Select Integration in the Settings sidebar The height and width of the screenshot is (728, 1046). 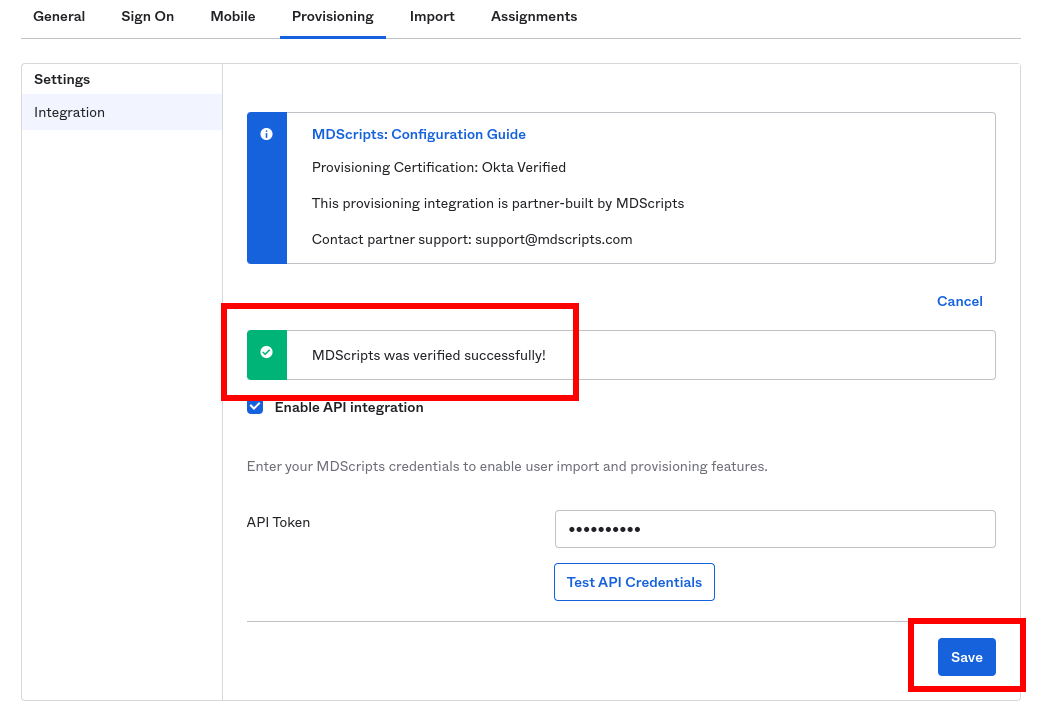click(x=121, y=112)
